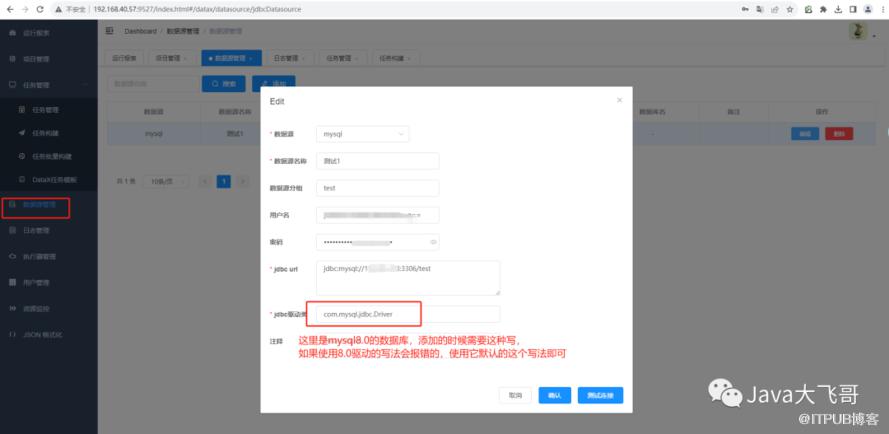This screenshot has width=889, height=434.
Task: Open 用户管理 in the sidebar
Action: (x=37, y=283)
